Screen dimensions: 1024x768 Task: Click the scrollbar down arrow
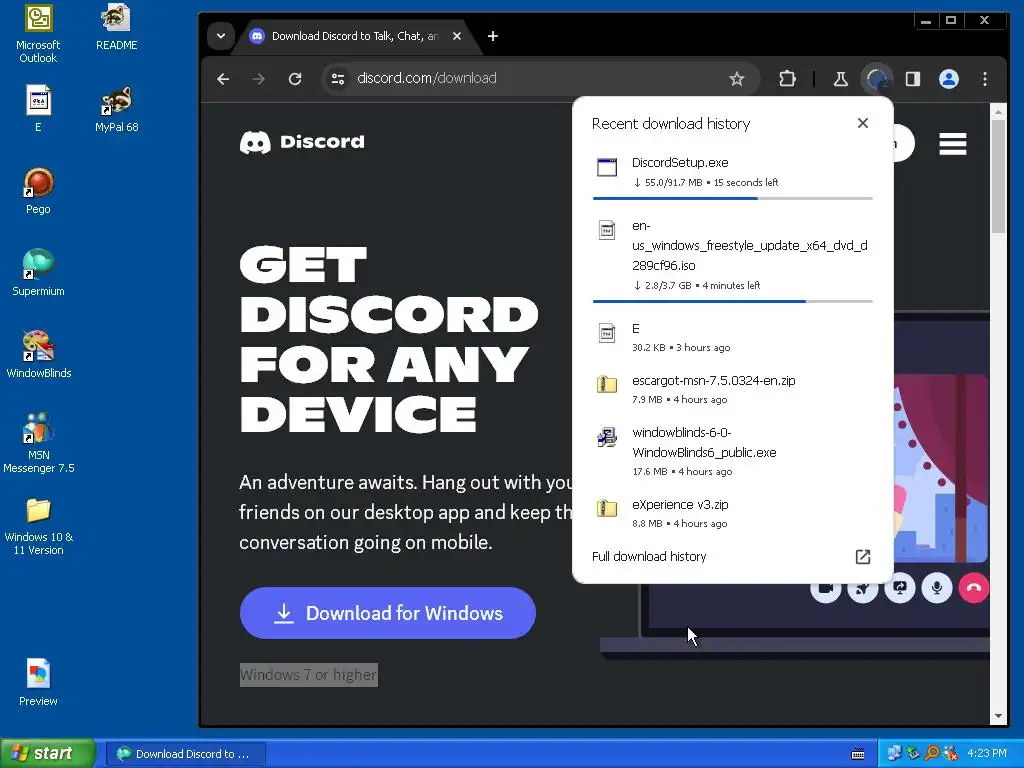click(x=998, y=716)
